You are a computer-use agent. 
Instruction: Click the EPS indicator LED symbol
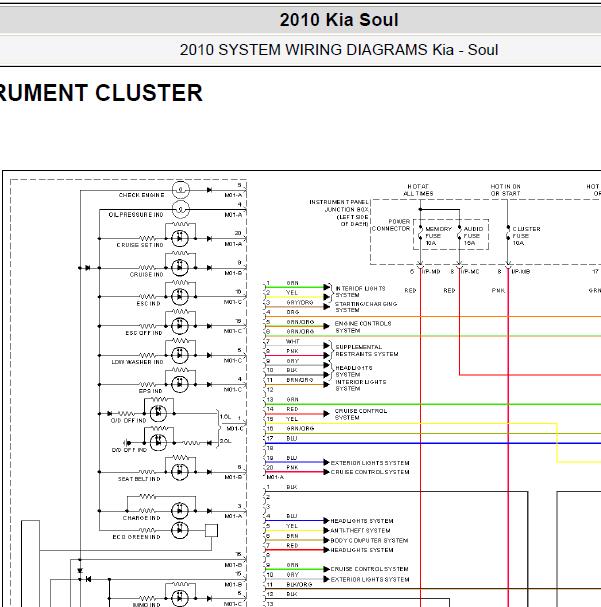coord(180,384)
